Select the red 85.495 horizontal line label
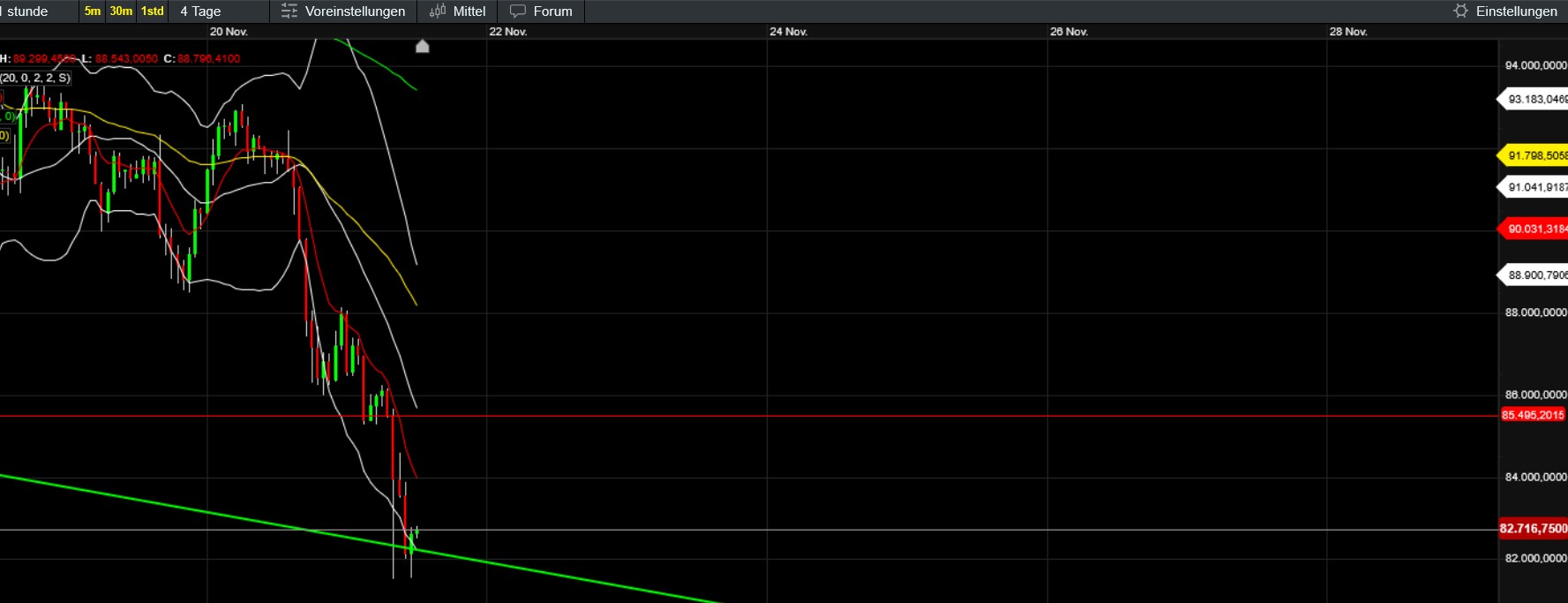The image size is (1568, 603). click(x=1533, y=415)
